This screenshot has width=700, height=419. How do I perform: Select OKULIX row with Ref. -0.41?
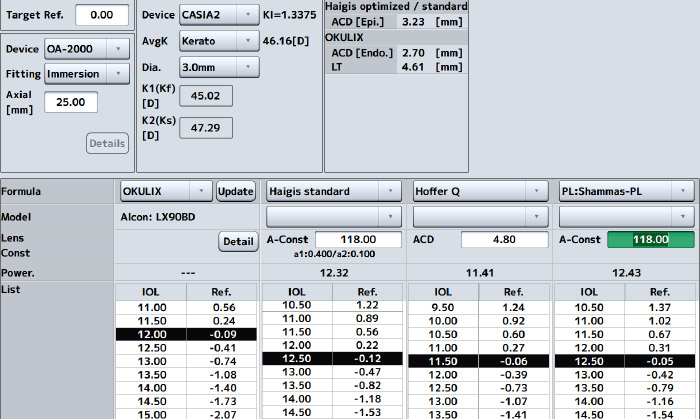point(186,348)
